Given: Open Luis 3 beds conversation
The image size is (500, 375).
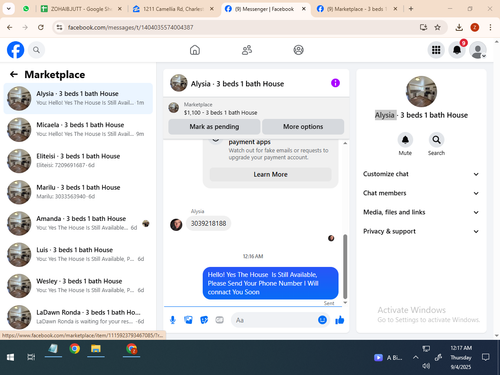Looking at the screenshot, I should 78,254.
